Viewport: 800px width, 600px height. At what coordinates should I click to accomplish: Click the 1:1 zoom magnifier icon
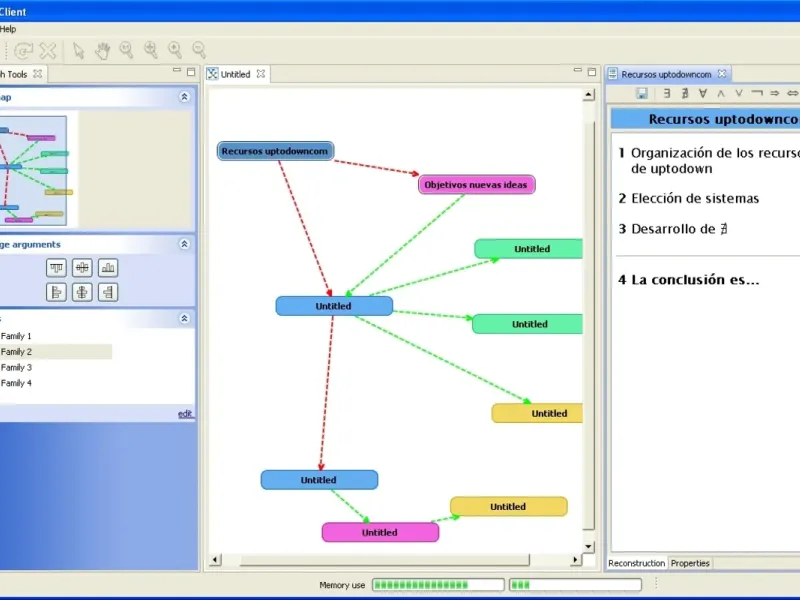pyautogui.click(x=126, y=49)
